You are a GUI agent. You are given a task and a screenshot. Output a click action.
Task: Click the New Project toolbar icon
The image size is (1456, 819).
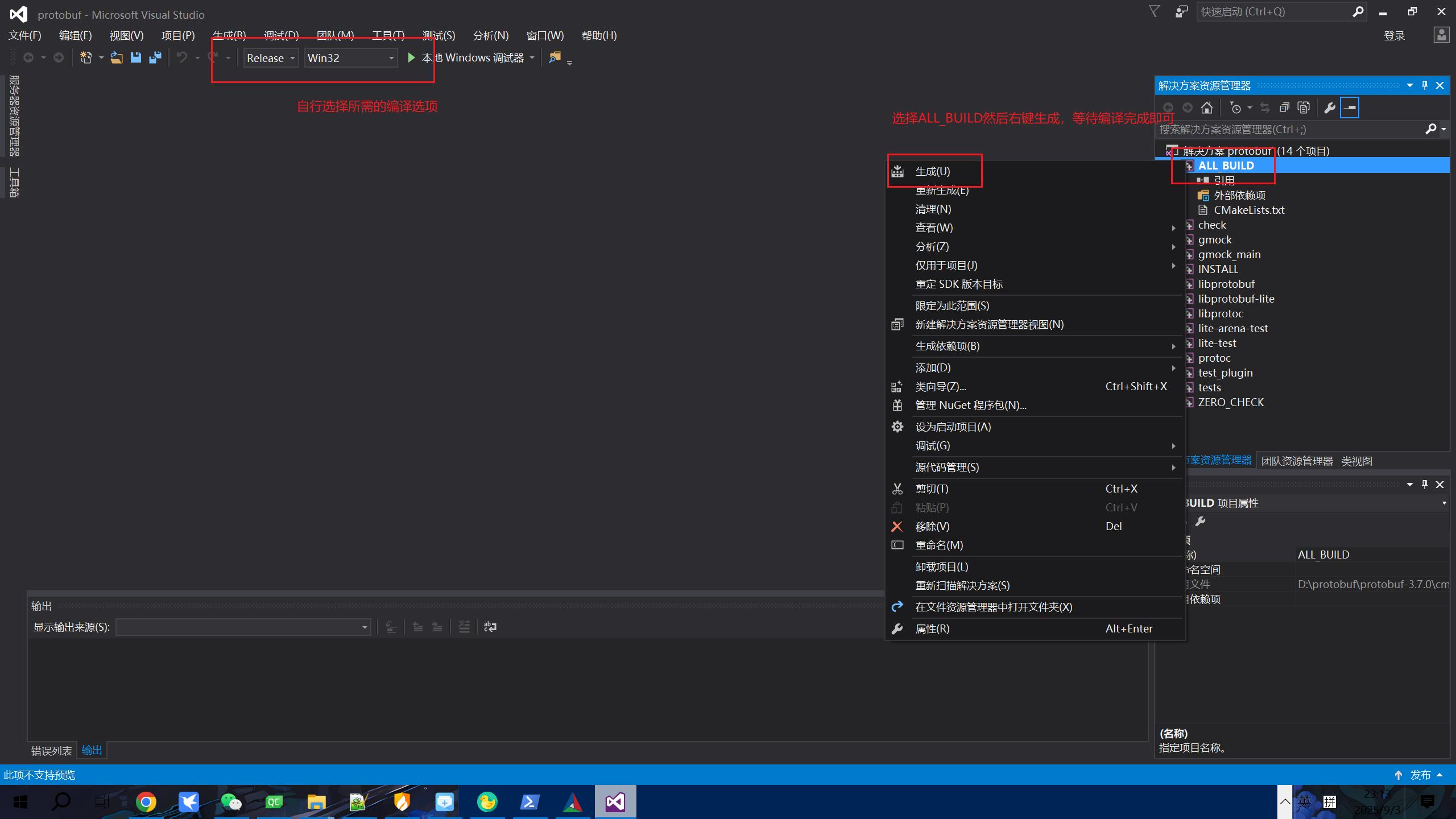(86, 57)
